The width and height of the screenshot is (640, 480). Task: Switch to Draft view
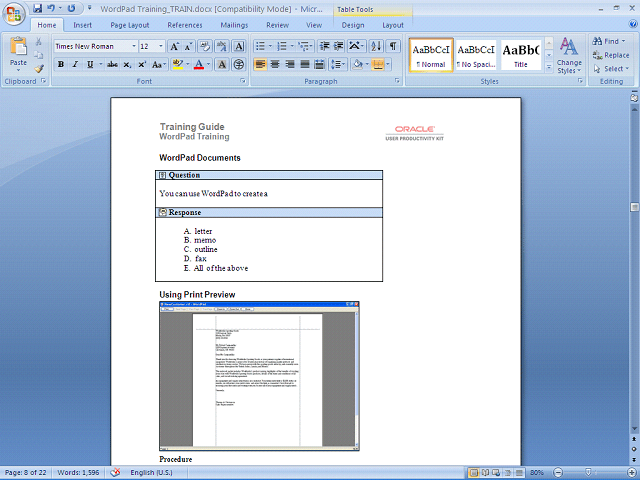(x=519, y=473)
